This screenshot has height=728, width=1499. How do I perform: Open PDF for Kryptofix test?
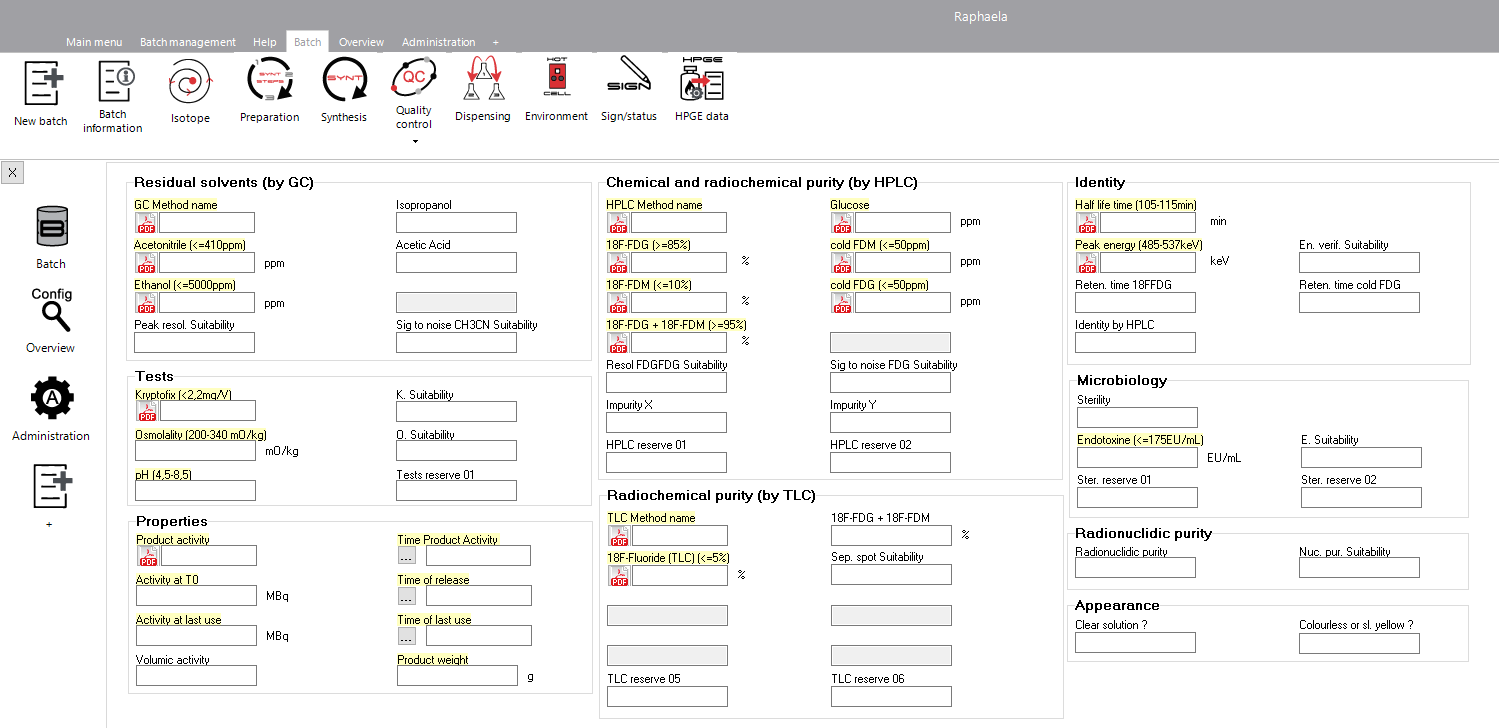[x=146, y=410]
